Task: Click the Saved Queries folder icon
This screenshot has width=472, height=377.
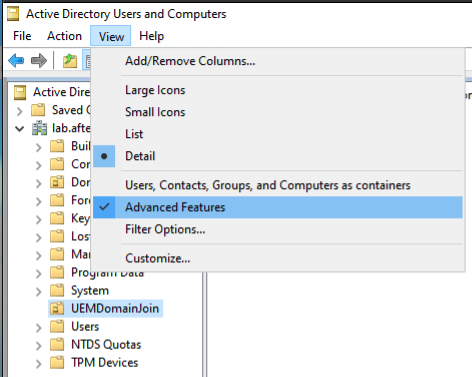Action: tap(38, 110)
